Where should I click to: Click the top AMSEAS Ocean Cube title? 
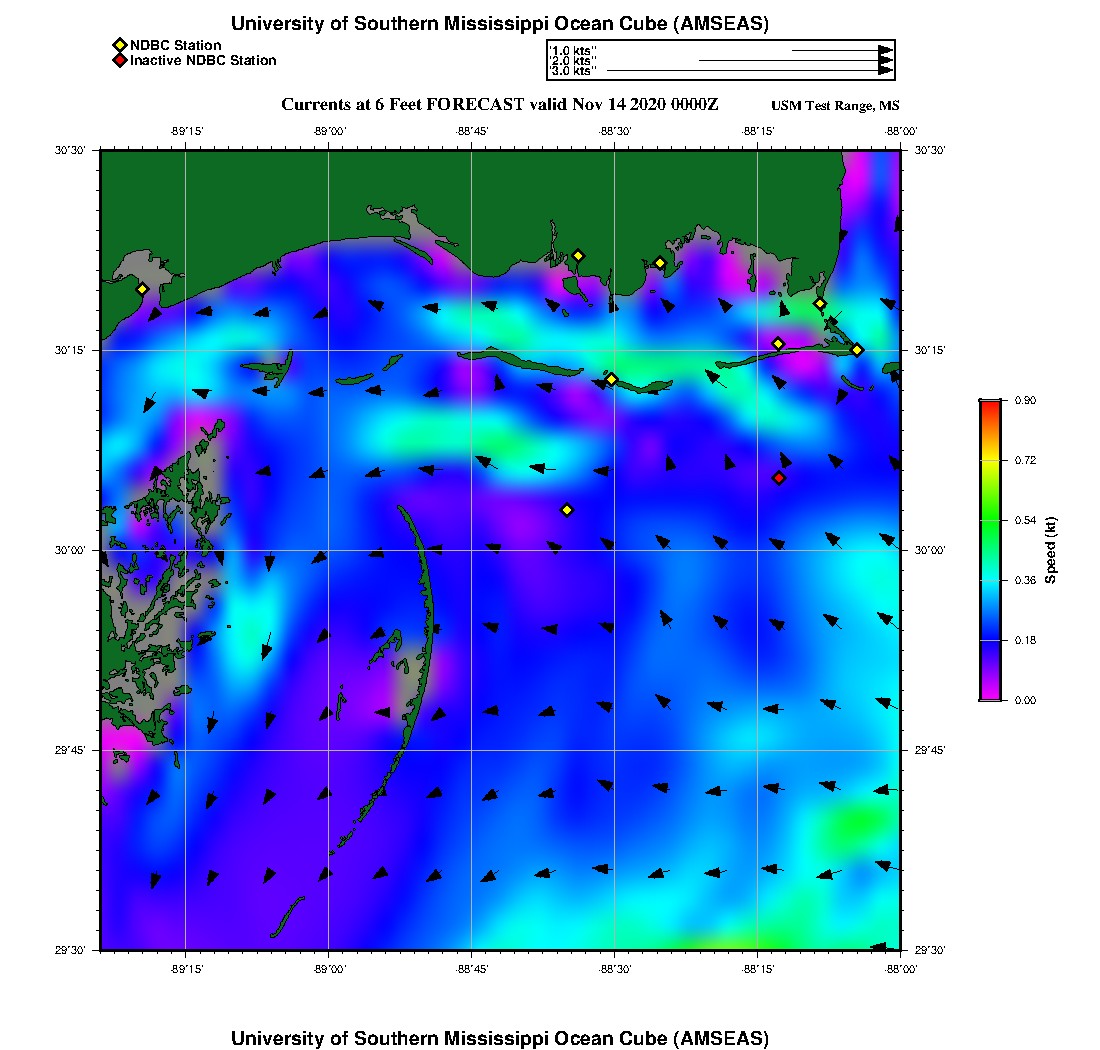tap(500, 24)
